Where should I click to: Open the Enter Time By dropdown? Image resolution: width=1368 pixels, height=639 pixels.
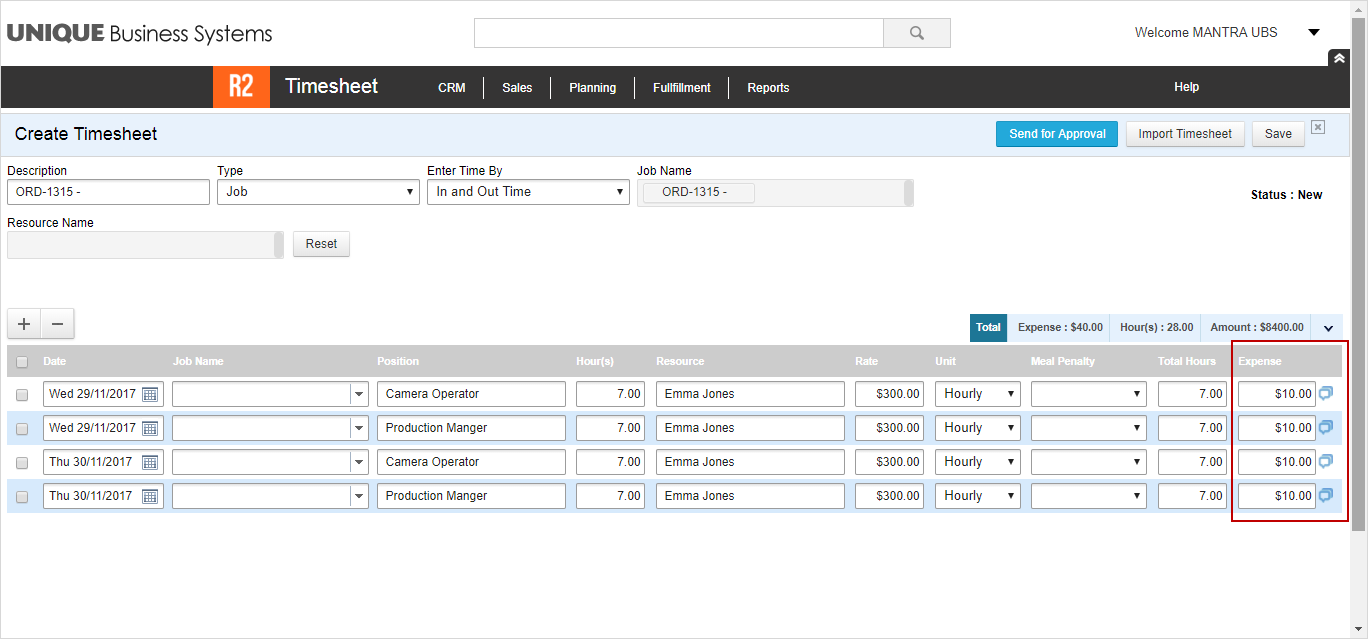coord(528,192)
